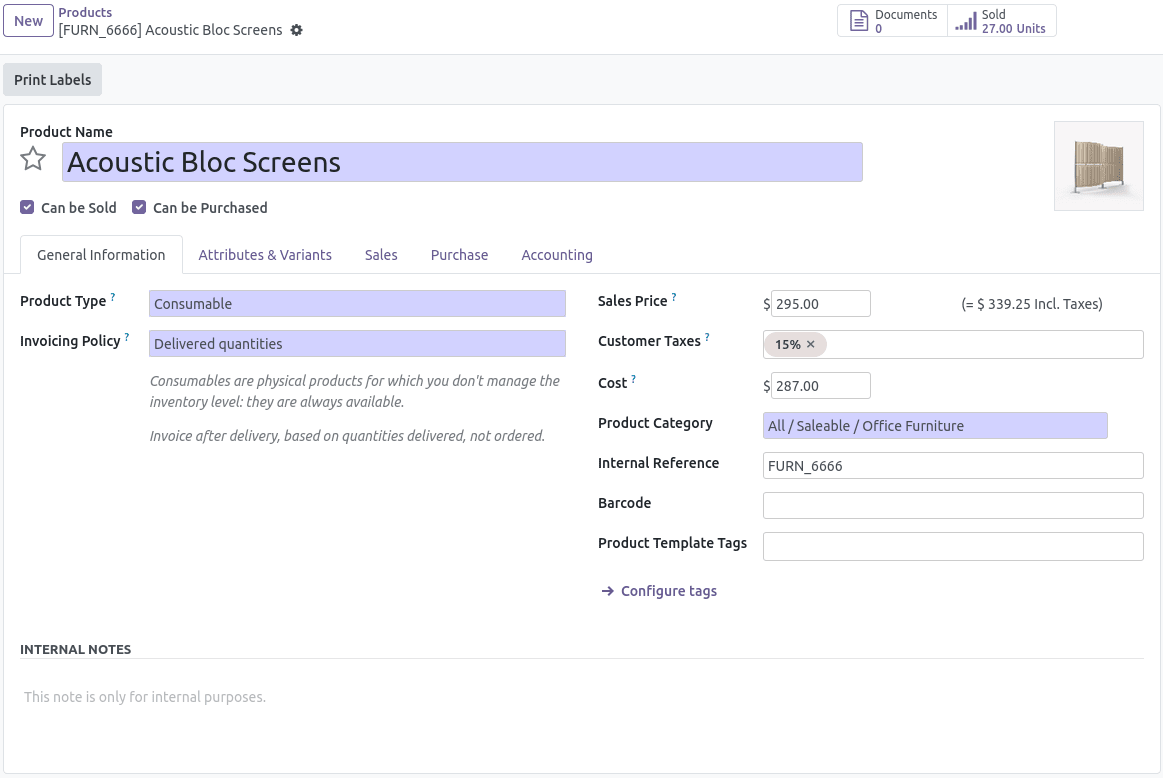
Task: Click the product image thumbnail
Action: [x=1098, y=166]
